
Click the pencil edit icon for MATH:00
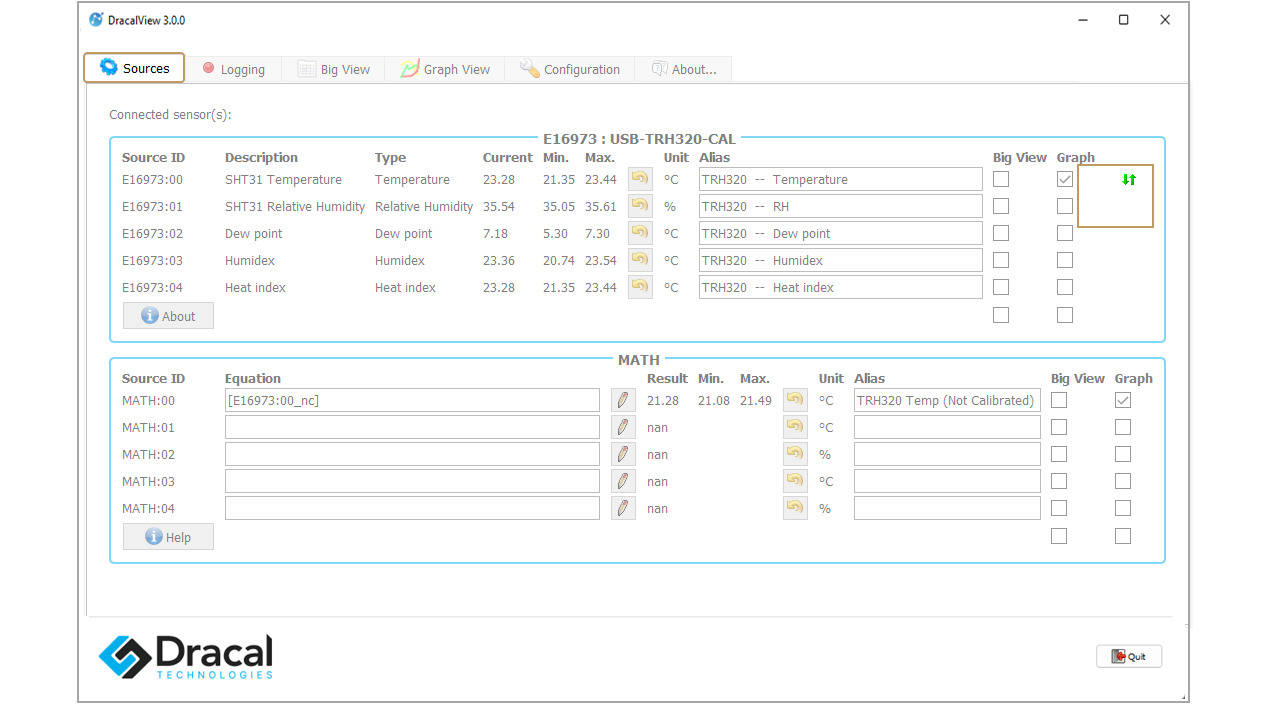(x=623, y=400)
